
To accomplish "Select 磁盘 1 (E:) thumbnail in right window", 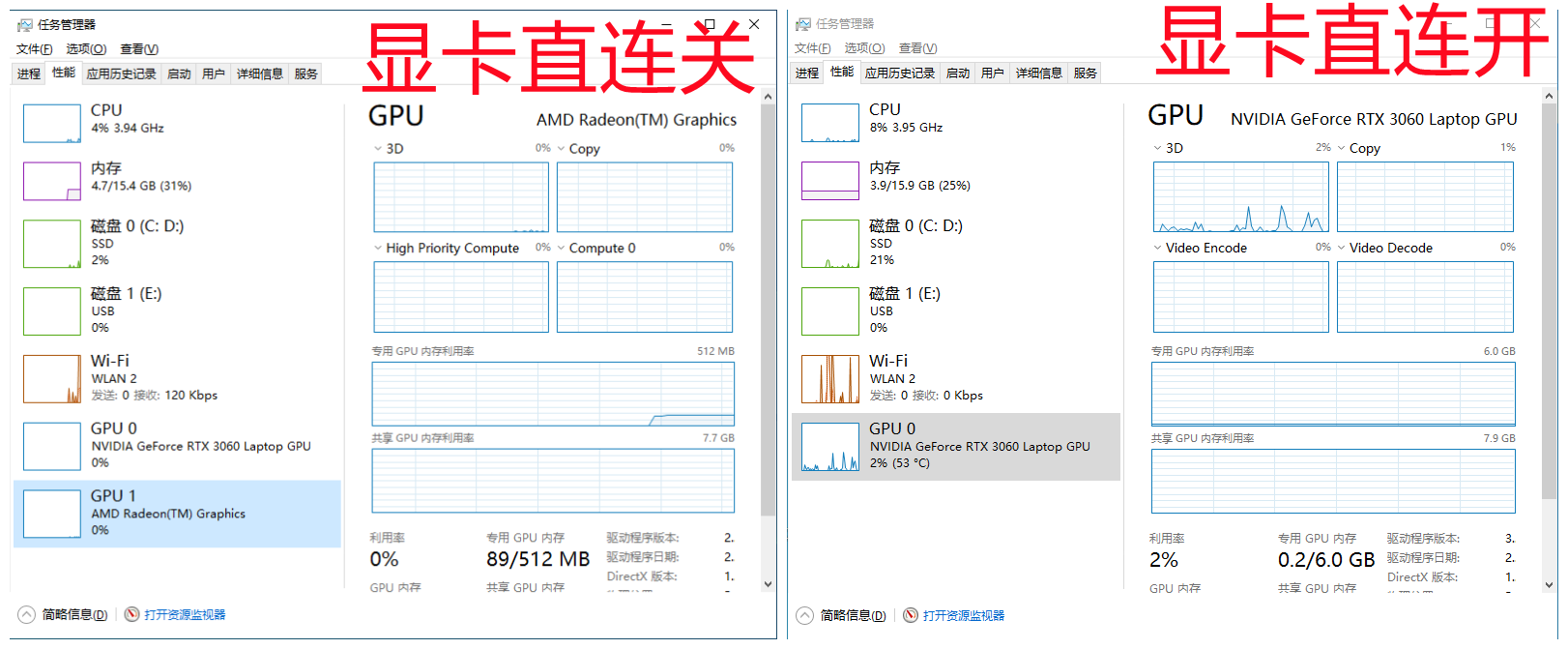I will 830,311.
